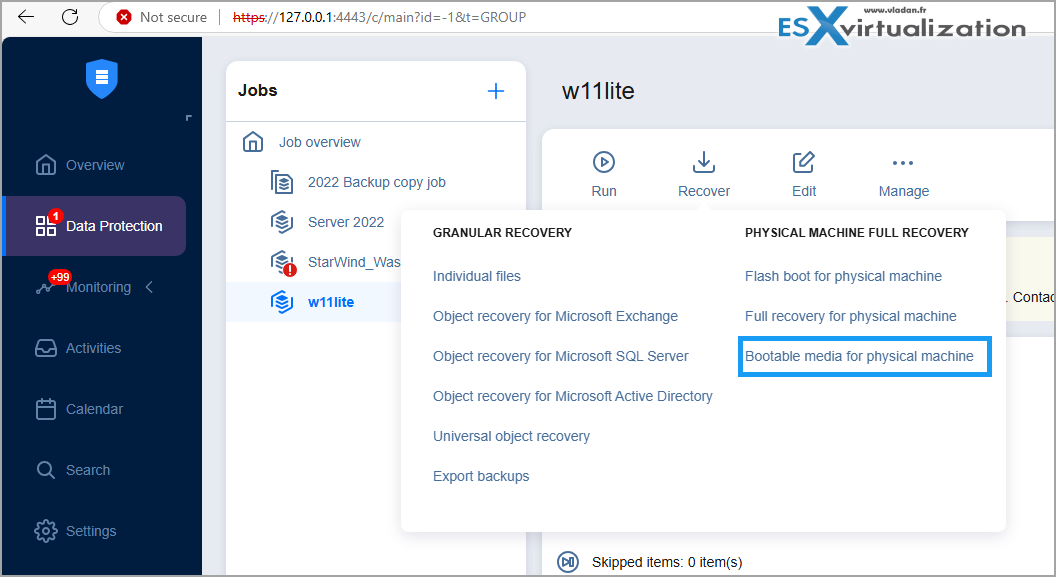The image size is (1056, 577).
Task: Choose Object recovery for Microsoft Exchange
Action: 556,316
